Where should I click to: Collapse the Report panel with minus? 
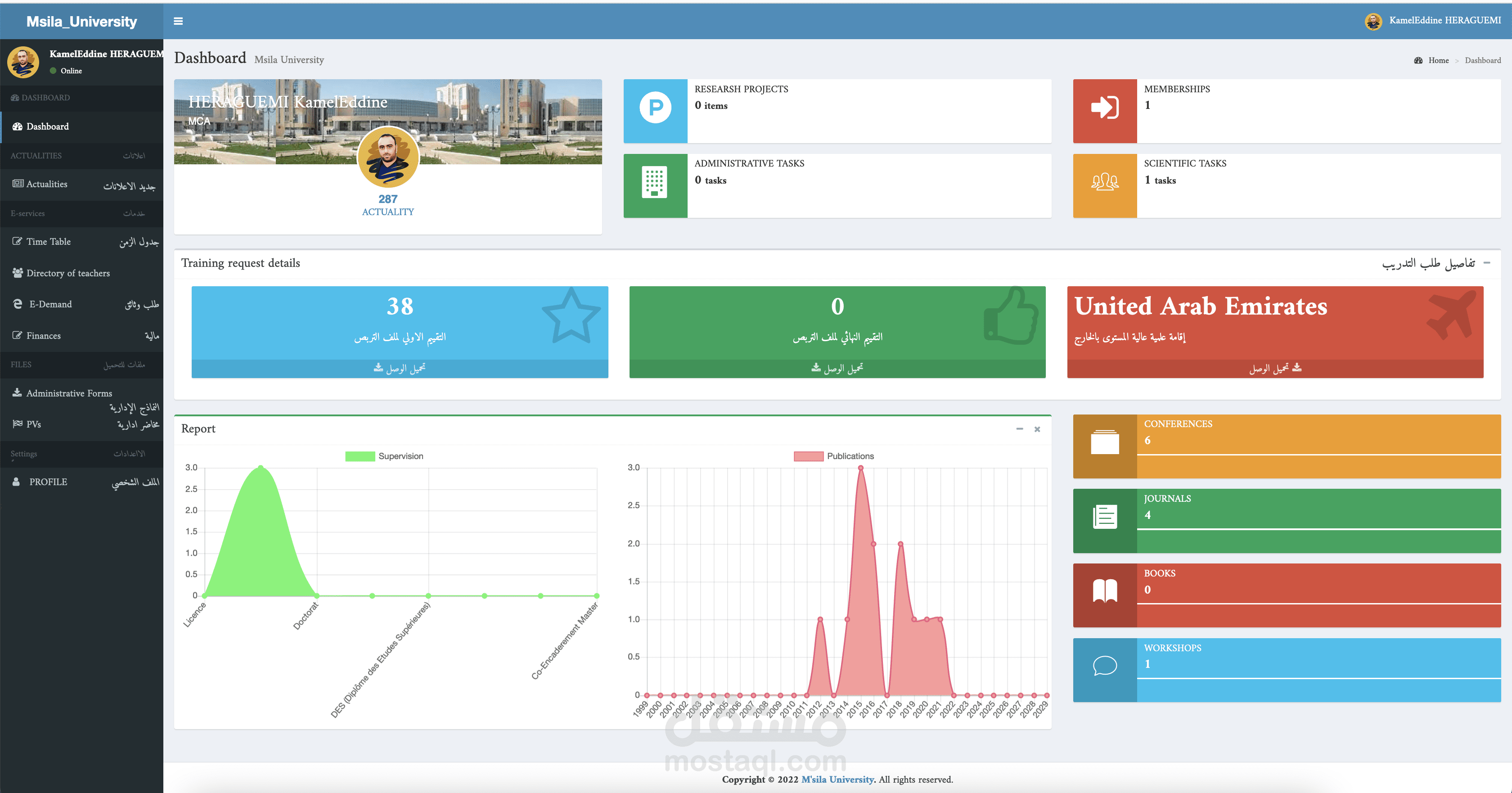coord(1020,429)
